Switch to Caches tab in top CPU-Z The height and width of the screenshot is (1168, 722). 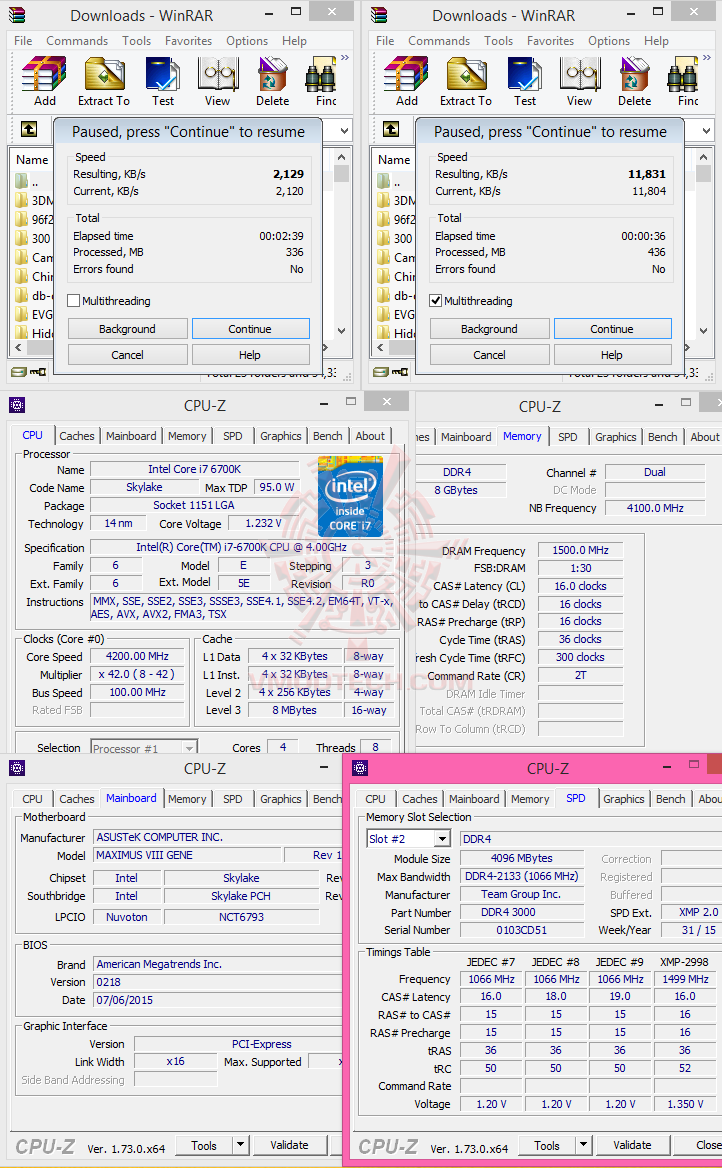point(77,436)
